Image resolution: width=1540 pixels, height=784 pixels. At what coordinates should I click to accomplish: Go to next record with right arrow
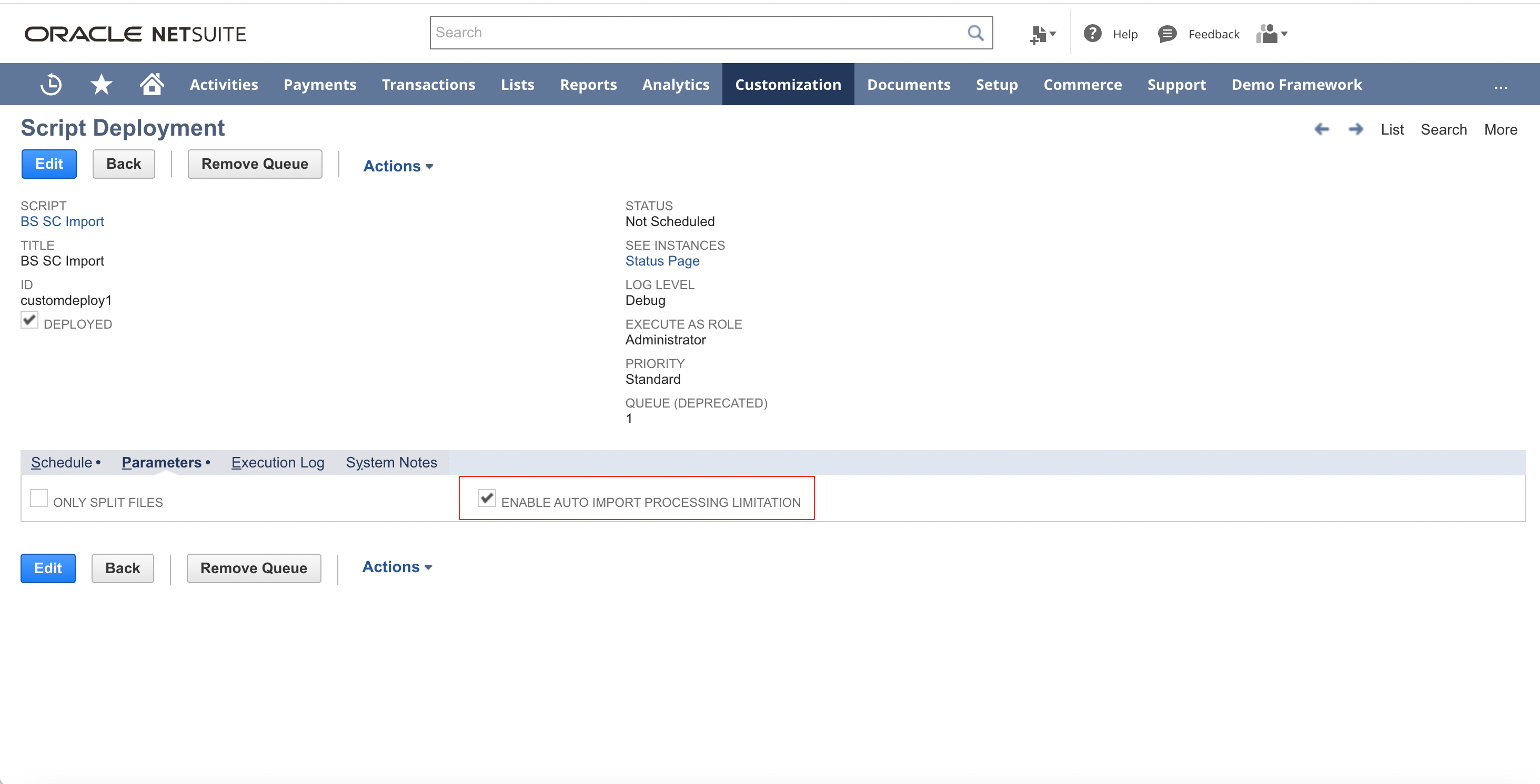[1355, 129]
